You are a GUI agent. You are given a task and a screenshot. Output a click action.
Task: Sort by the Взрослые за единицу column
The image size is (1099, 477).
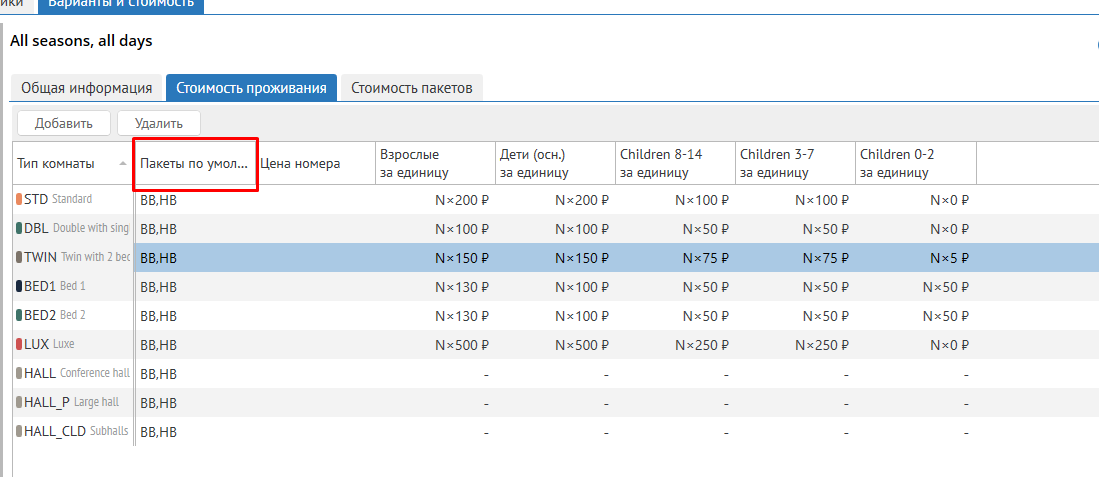434,163
